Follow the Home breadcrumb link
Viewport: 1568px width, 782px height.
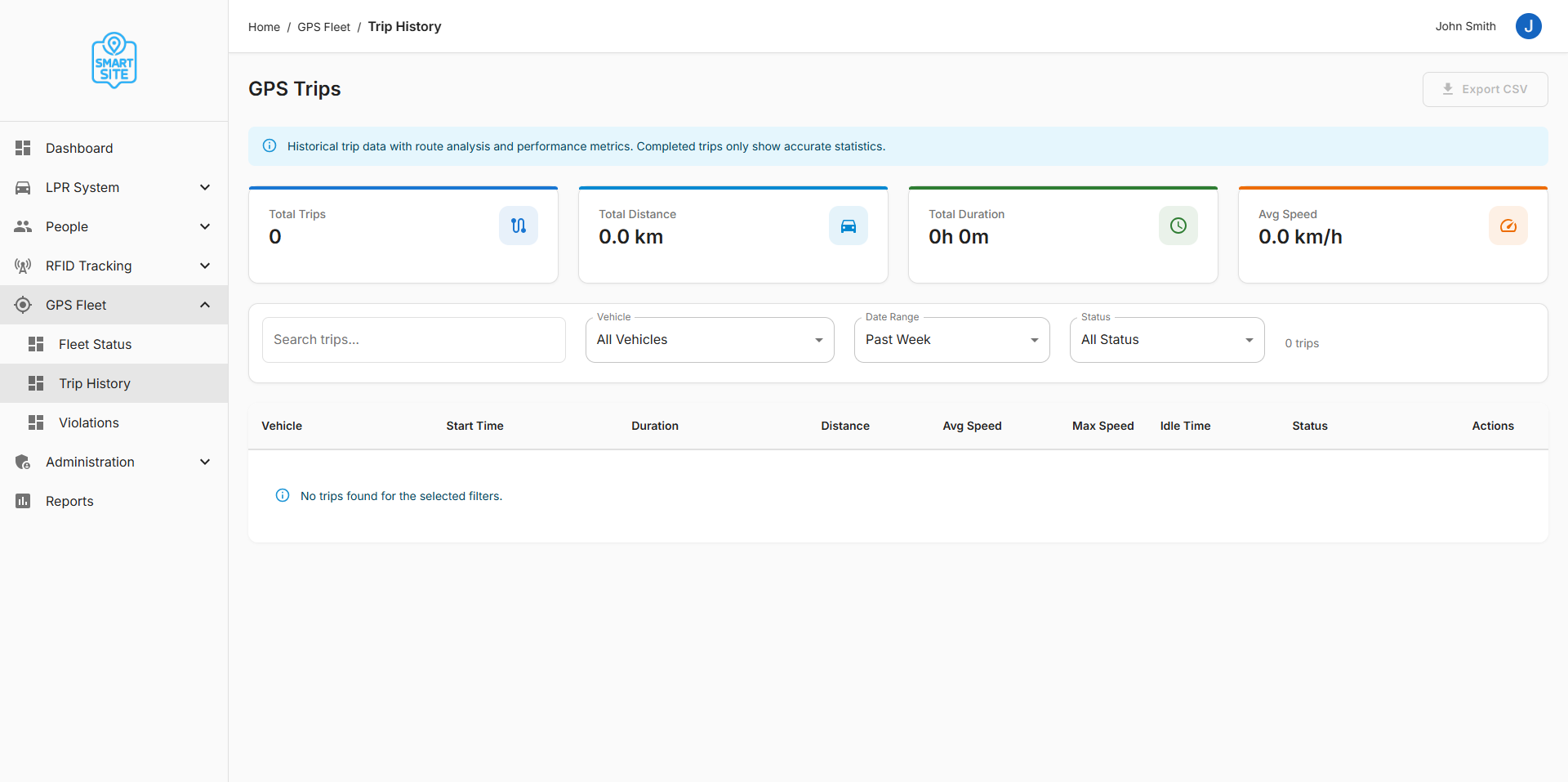tap(264, 27)
